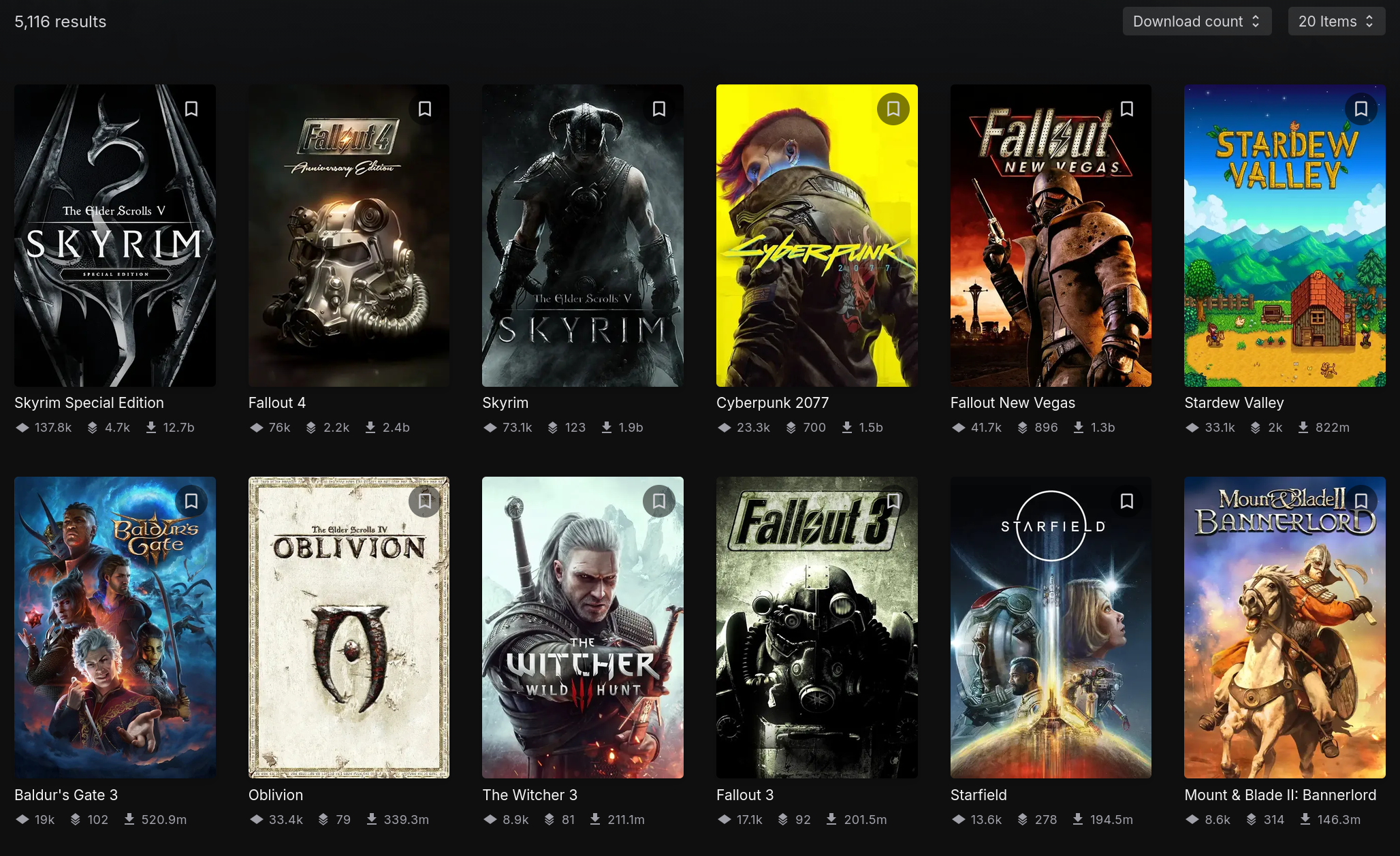Open the Fallout 4 title link
1400x856 pixels.
click(x=277, y=403)
